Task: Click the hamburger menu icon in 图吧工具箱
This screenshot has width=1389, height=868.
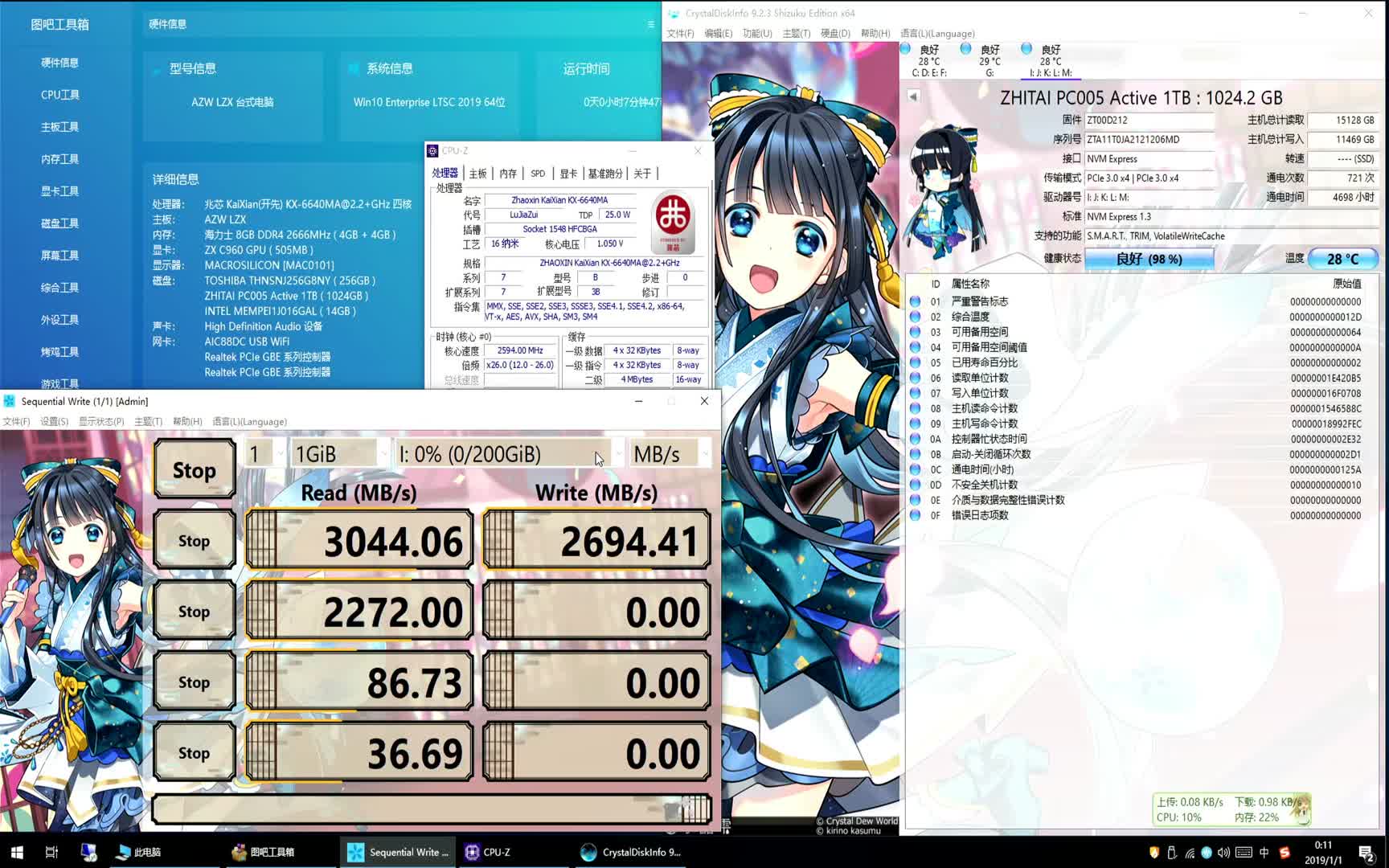Action: coord(651,24)
